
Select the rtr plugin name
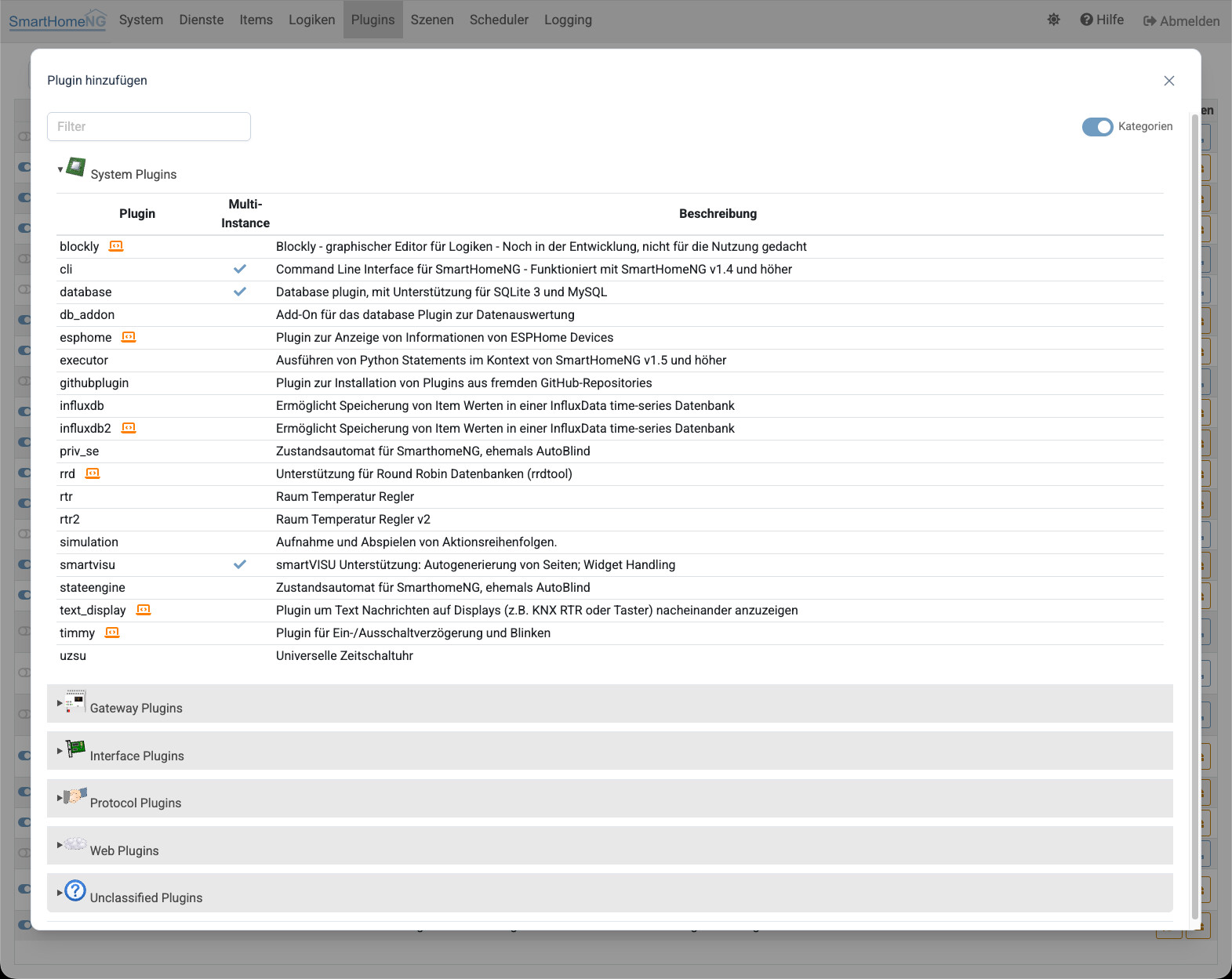tap(66, 496)
